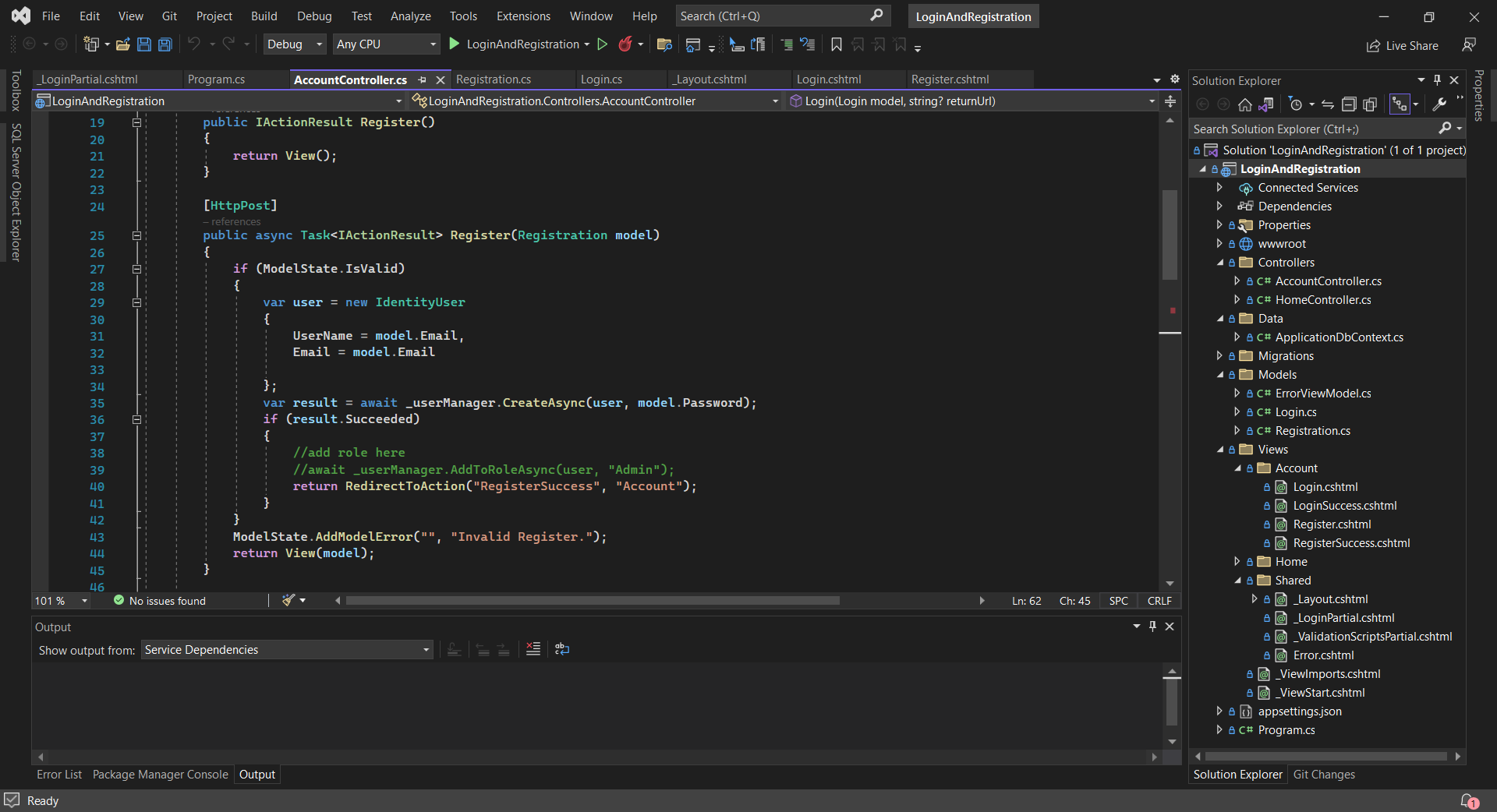Switch to the Register.cshtml tab

[951, 79]
